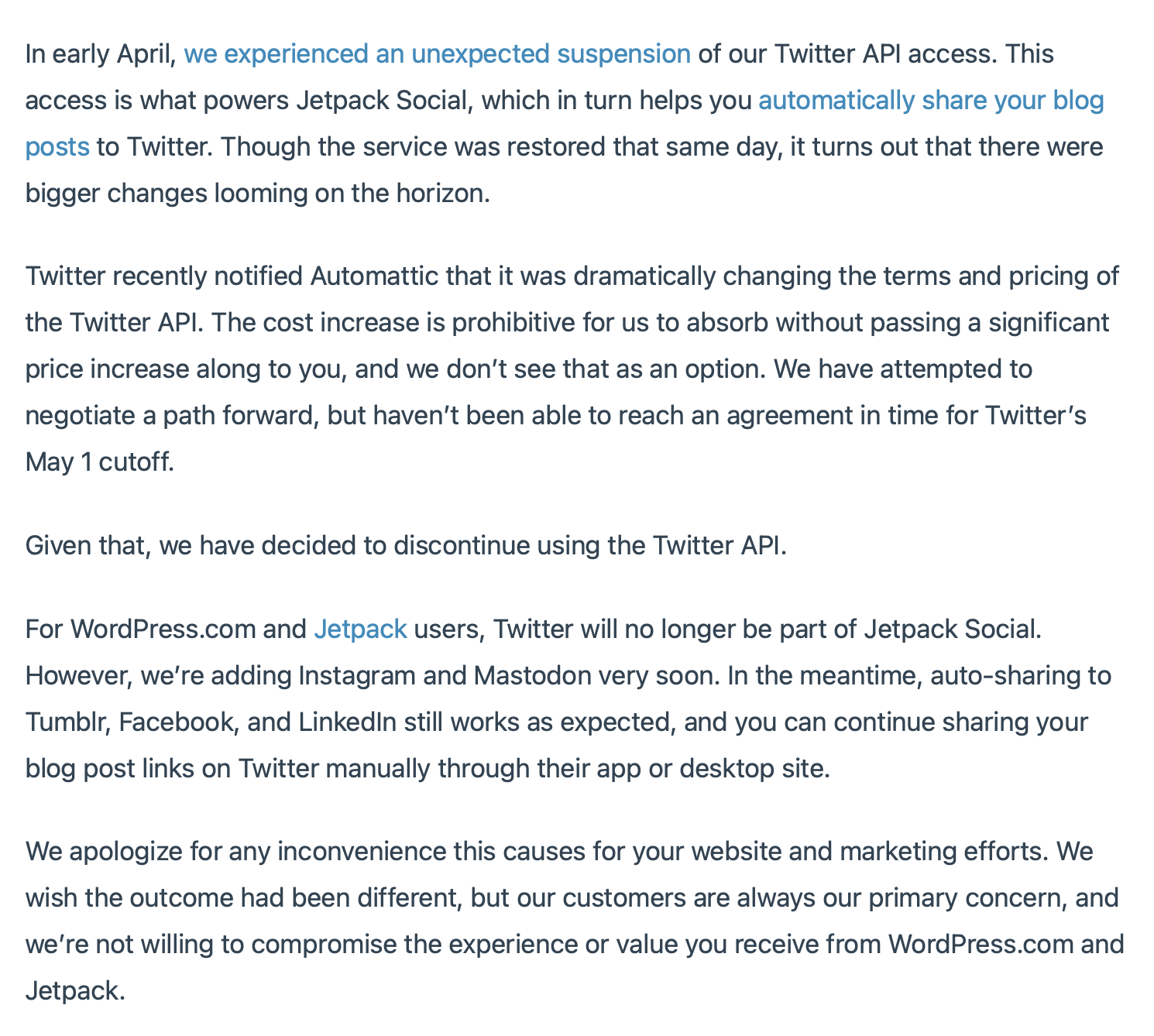
Task: Click the text 'Instagram and Mastodon'
Action: (445, 675)
